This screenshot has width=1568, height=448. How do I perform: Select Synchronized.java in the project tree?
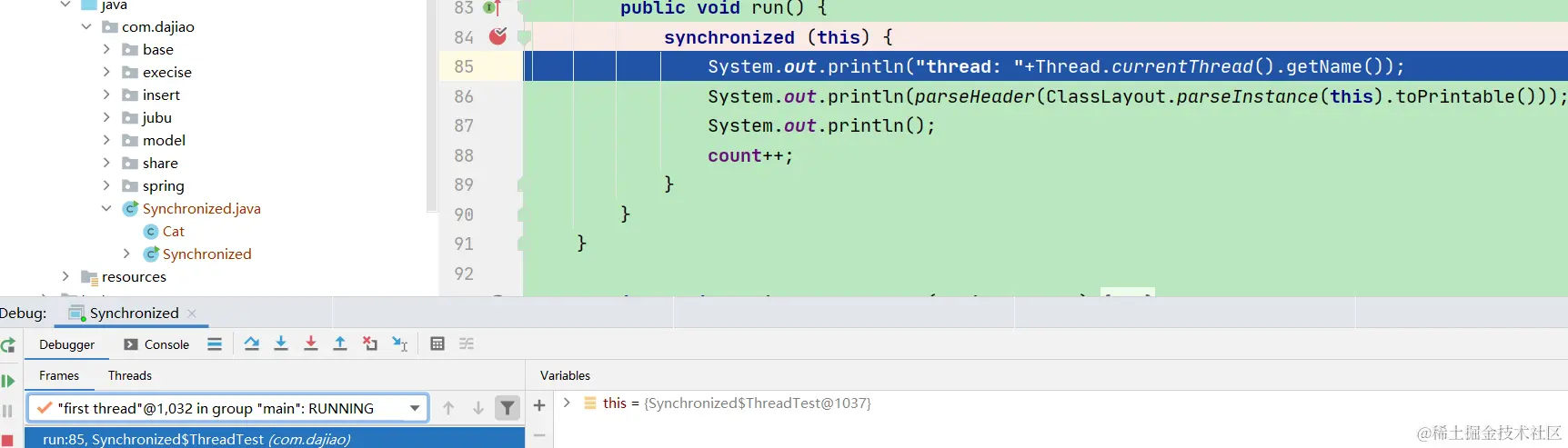coord(201,208)
